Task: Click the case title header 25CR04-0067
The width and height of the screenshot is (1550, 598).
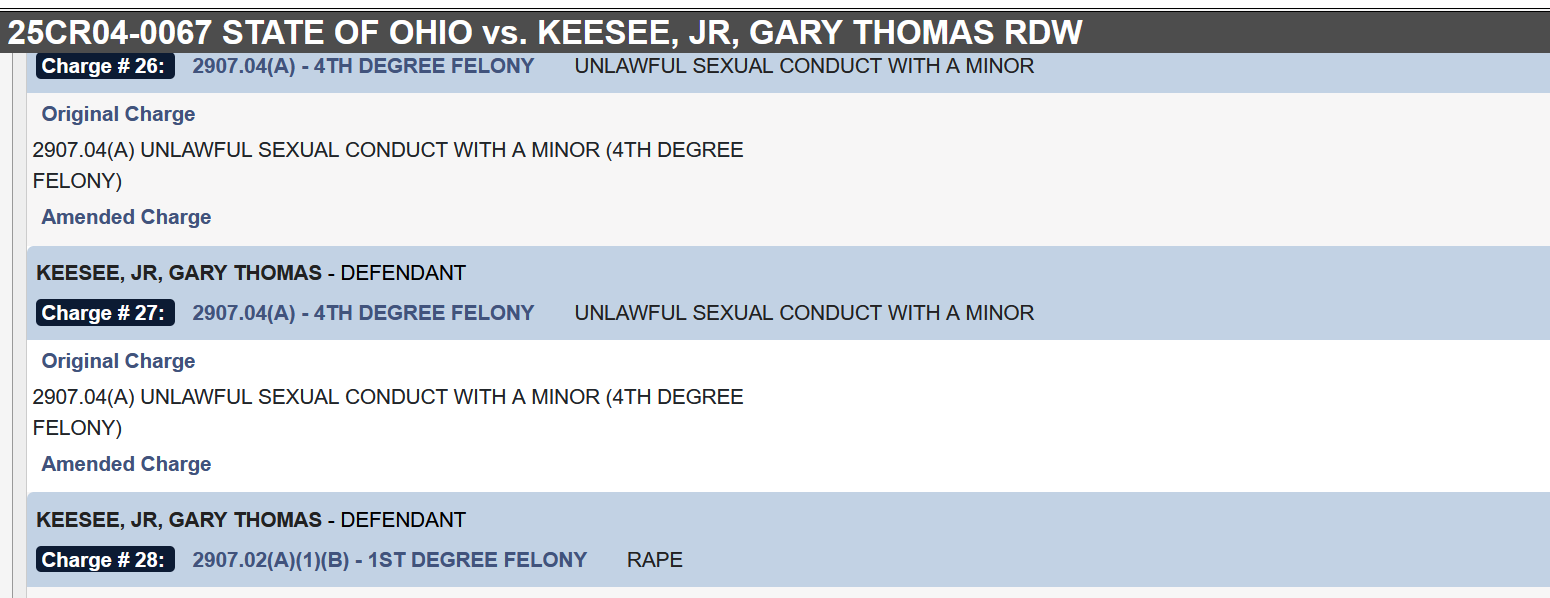Action: (545, 32)
